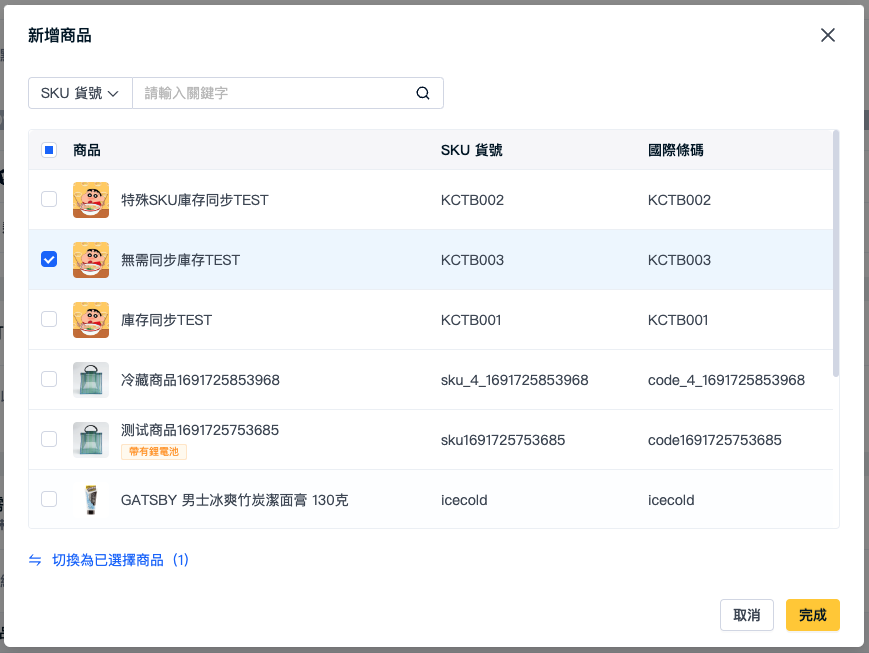Viewport: 869px width, 653px height.
Task: Tick the checkbox for 庫存同步TEST
Action: tap(49, 319)
